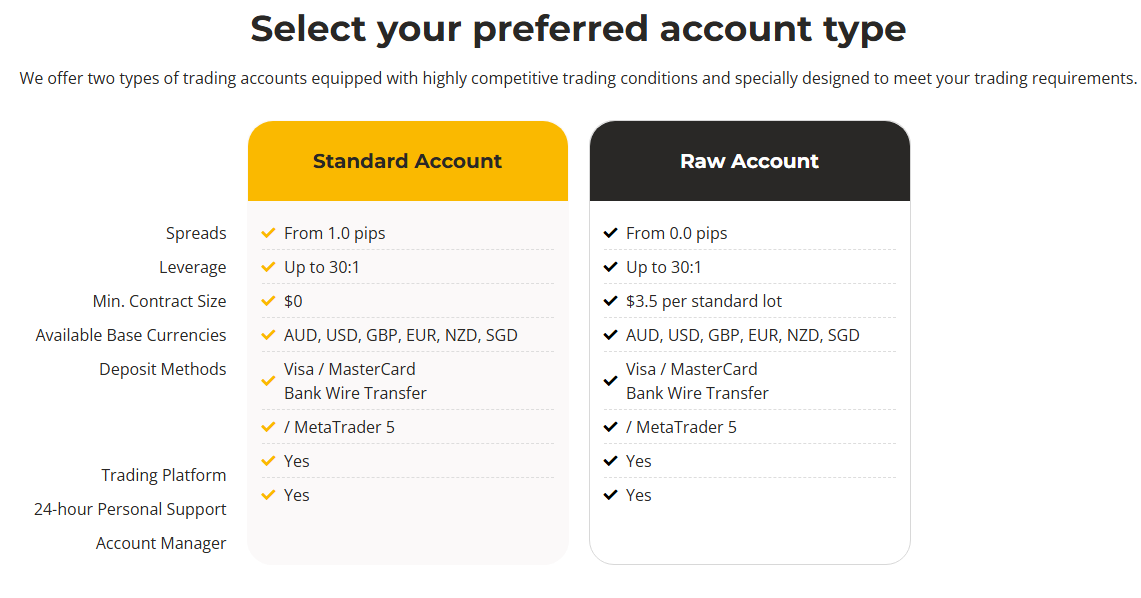Click the Leverage row label
The image size is (1141, 598).
click(x=193, y=268)
